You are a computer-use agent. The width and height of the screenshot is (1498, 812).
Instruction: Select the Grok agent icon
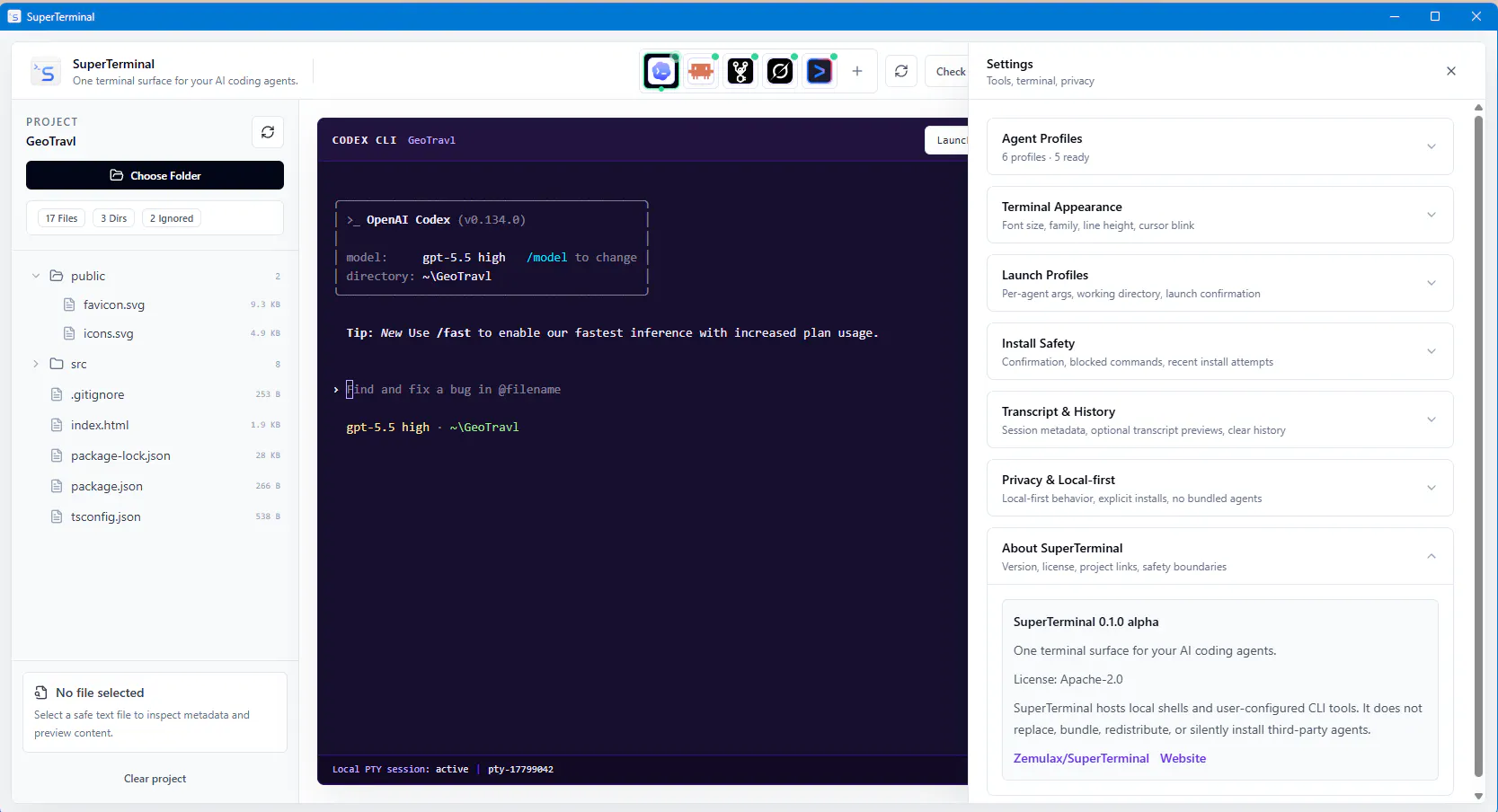(x=780, y=71)
